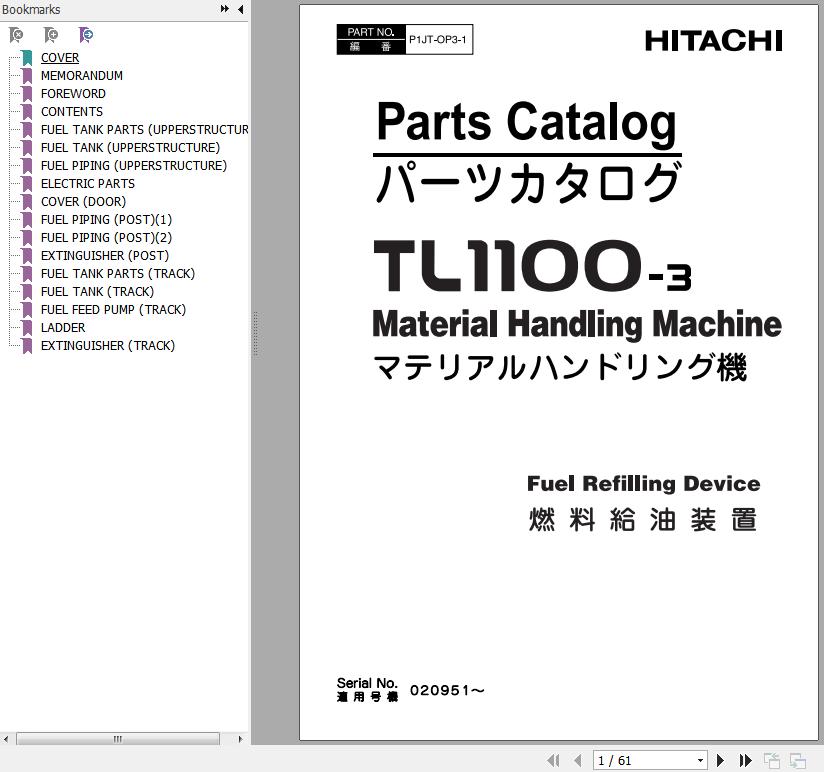
Task: Delete the selected bookmark
Action: point(16,35)
